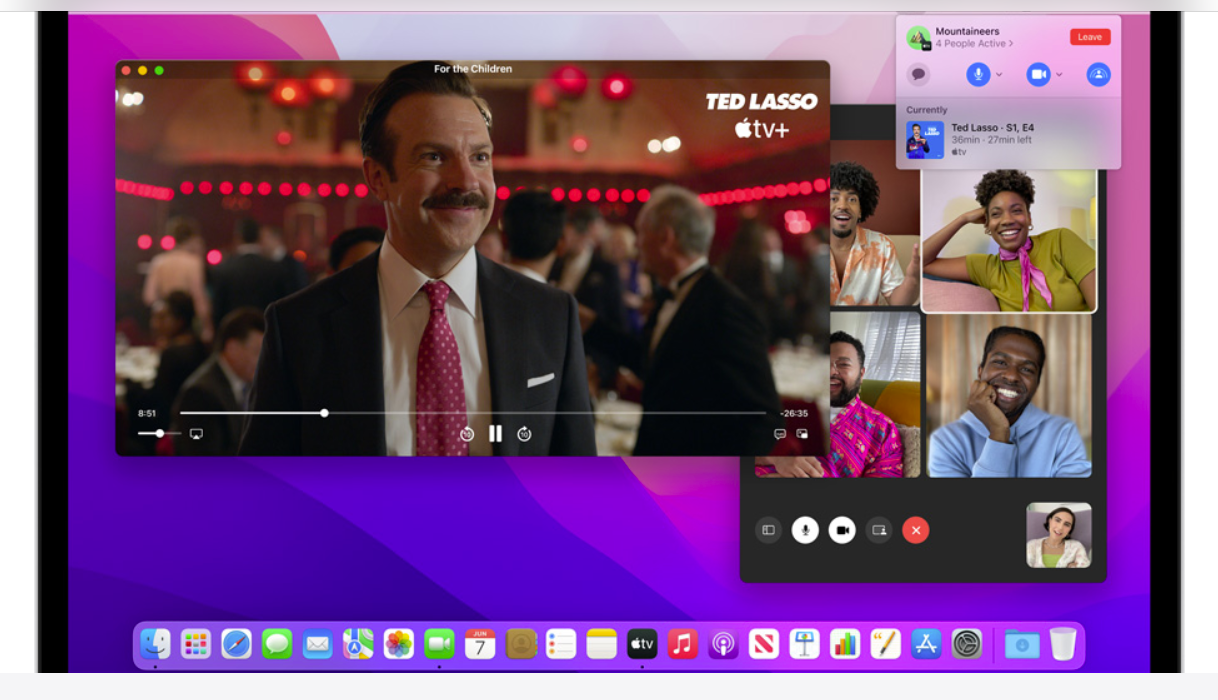Open the Downloads folder in the Dock
Screen dimensions: 1218x700
[1021, 644]
